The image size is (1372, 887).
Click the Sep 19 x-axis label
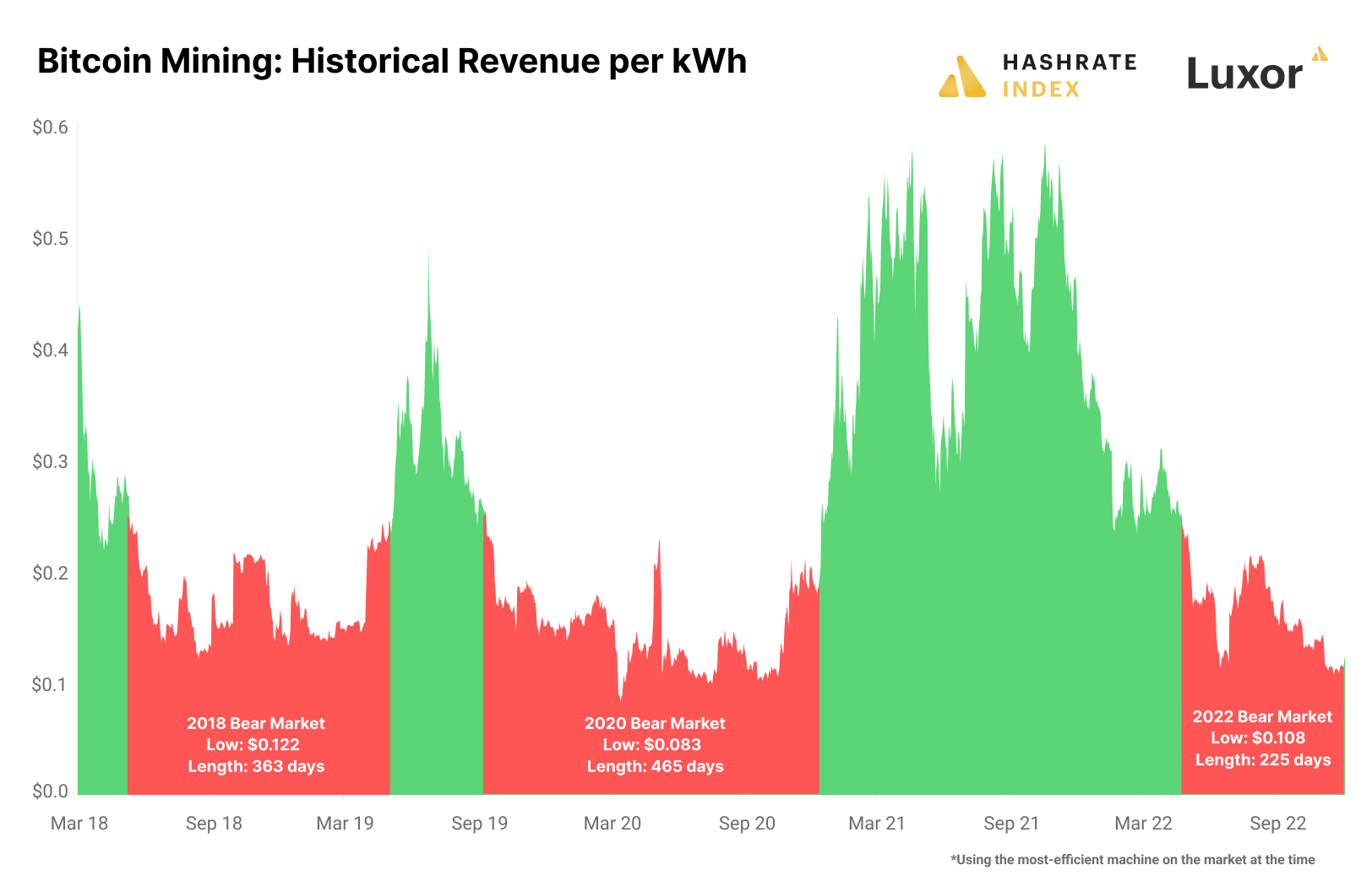point(480,823)
